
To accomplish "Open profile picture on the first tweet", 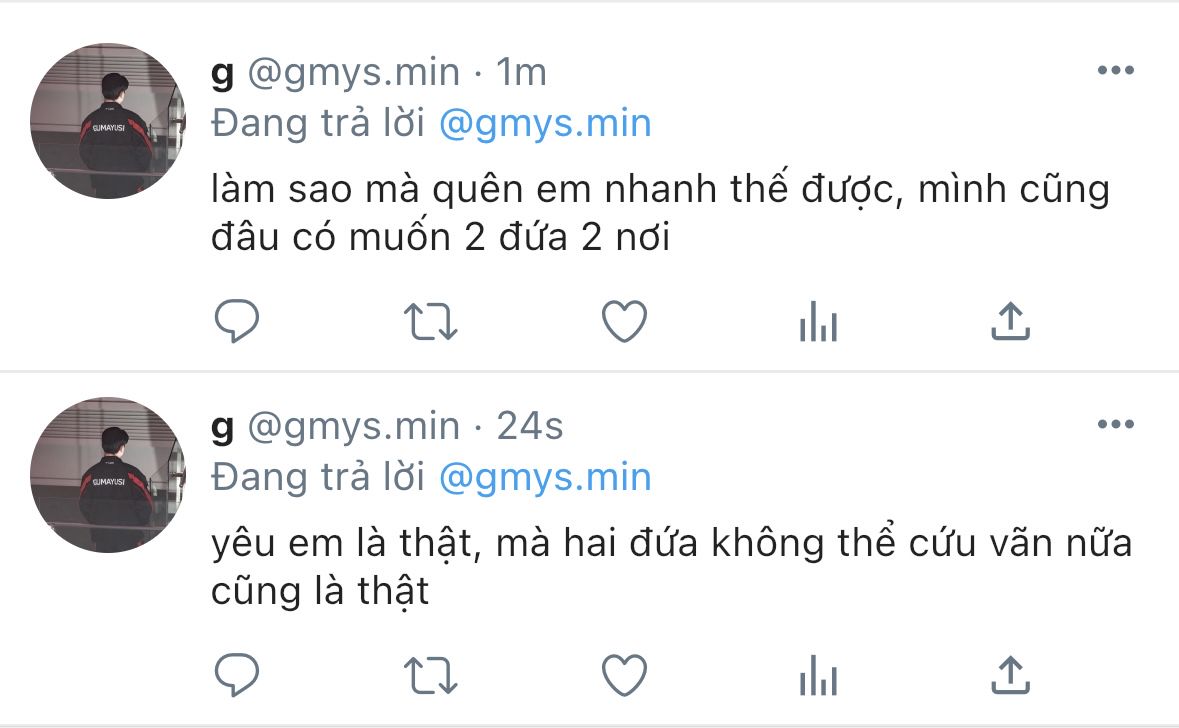I will (108, 121).
